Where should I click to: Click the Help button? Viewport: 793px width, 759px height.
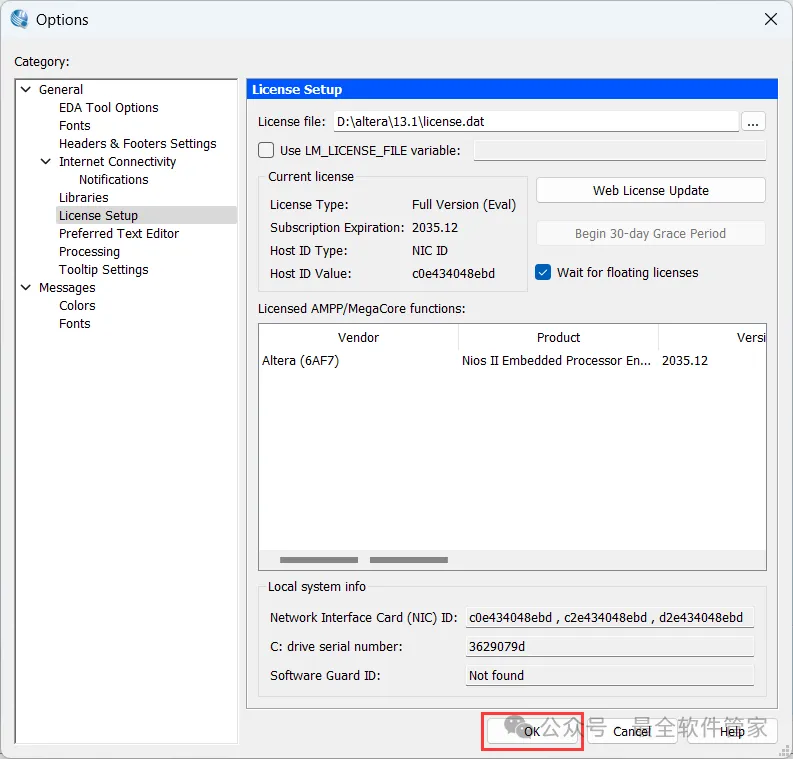pyautogui.click(x=732, y=731)
